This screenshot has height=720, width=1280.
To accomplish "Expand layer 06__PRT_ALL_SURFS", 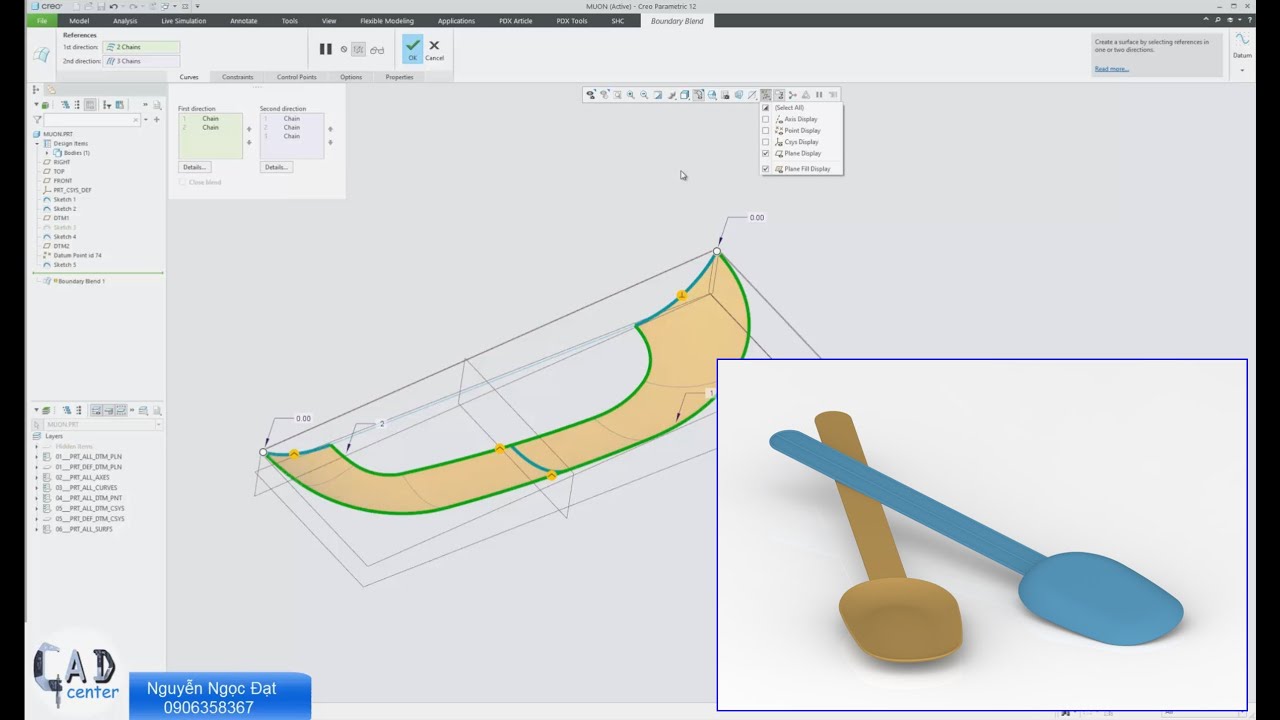I will [x=37, y=529].
